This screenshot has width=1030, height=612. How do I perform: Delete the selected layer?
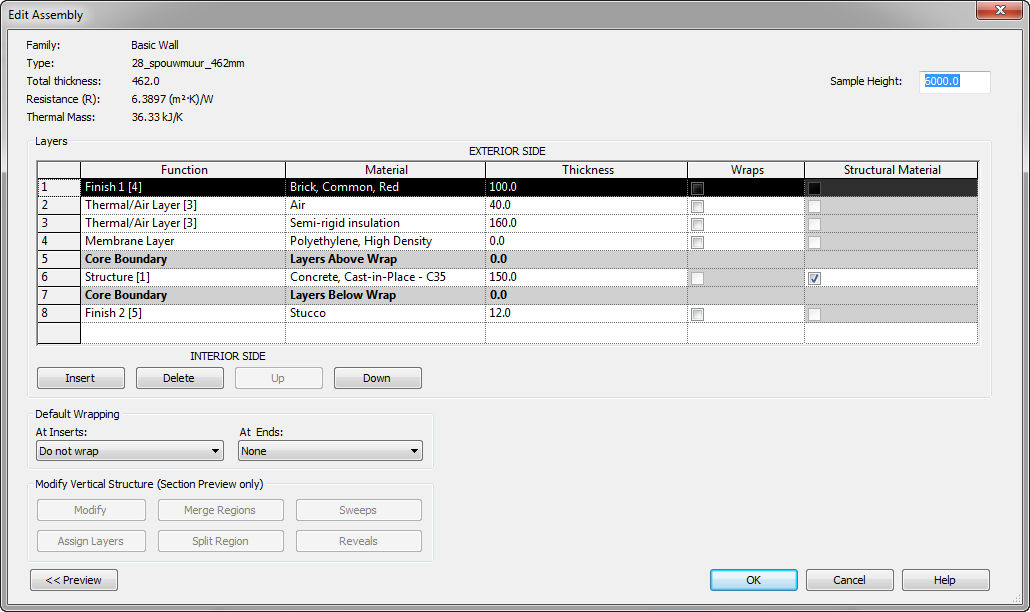tap(178, 378)
